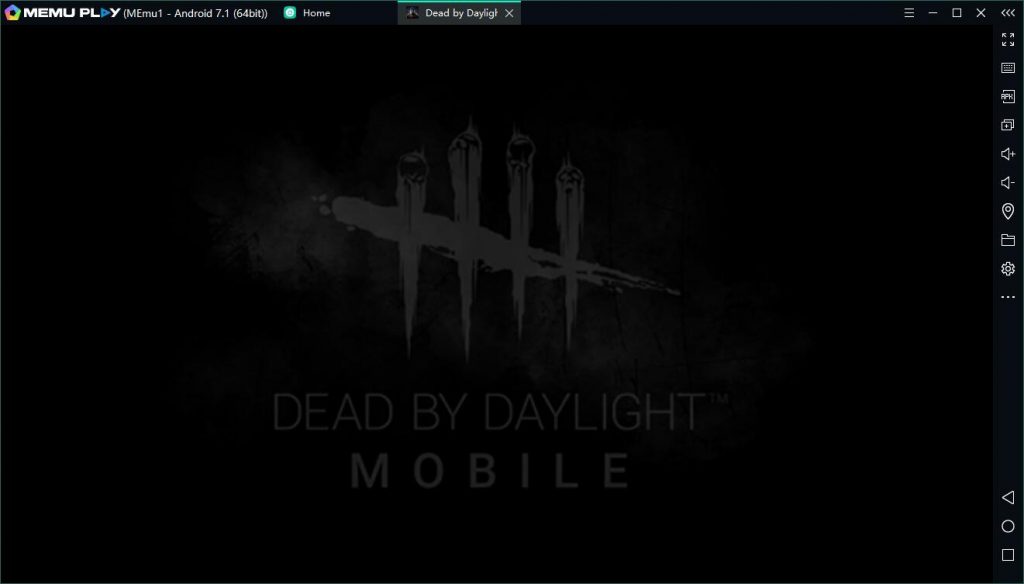Close the Dead by Daylight tab
1024x584 pixels.
pos(509,13)
